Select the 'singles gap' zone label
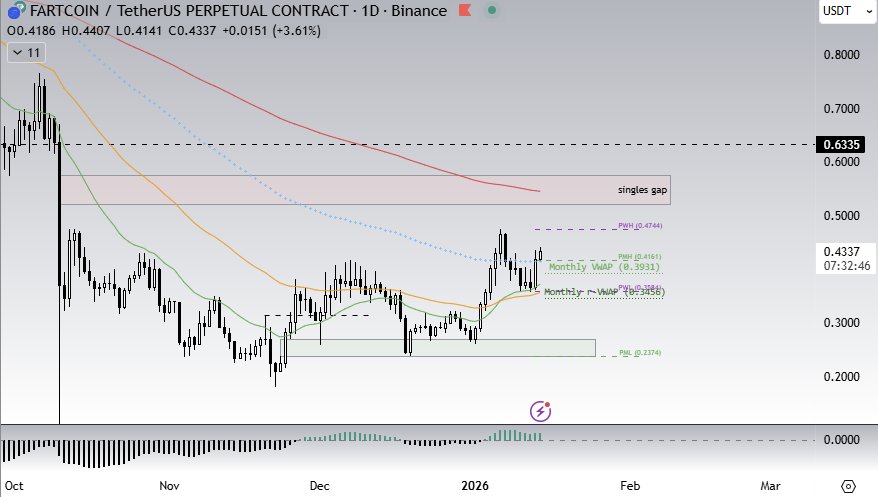The height and width of the screenshot is (497, 878). [642, 190]
